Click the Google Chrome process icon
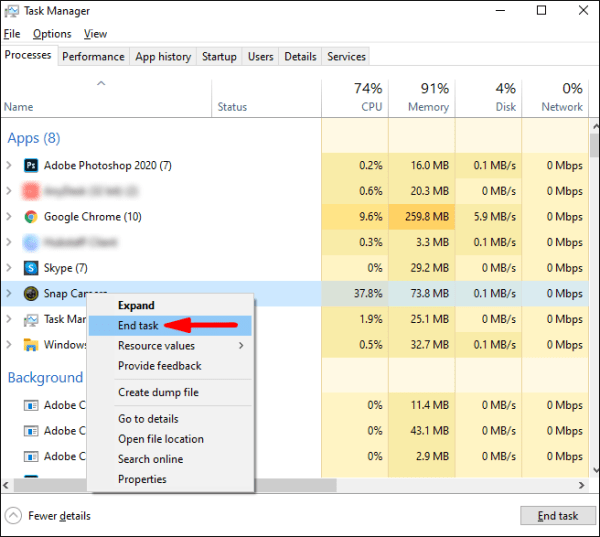This screenshot has height=537, width=600. point(31,217)
